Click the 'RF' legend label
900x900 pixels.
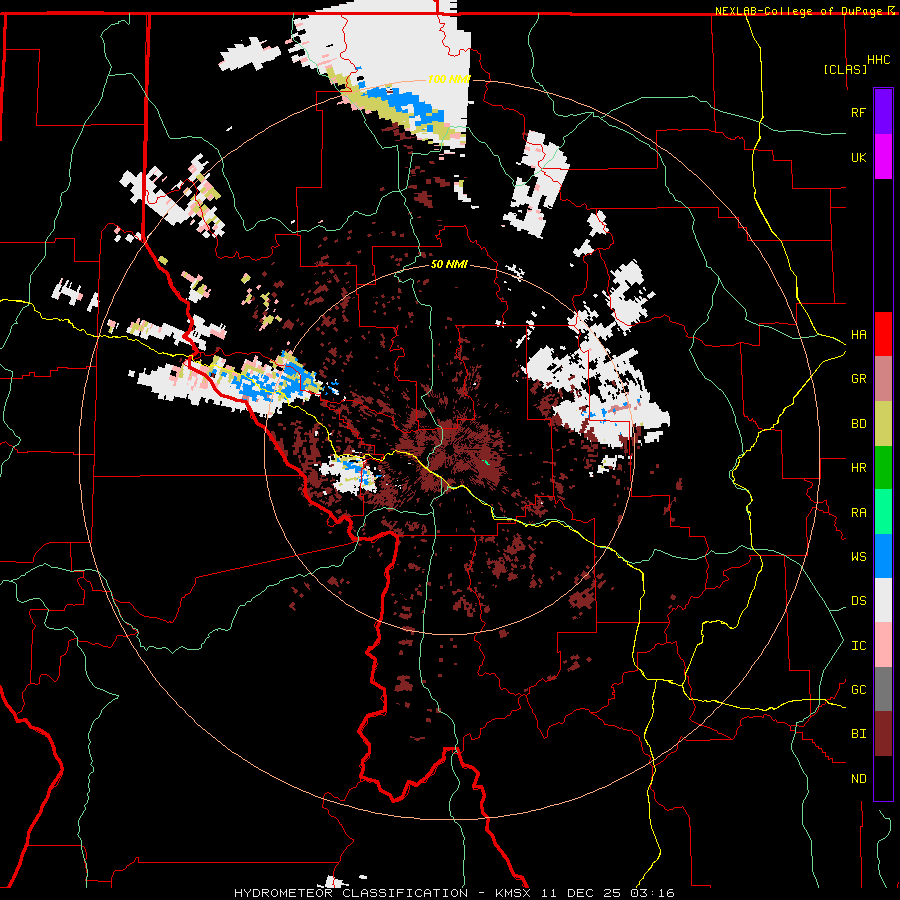(858, 112)
